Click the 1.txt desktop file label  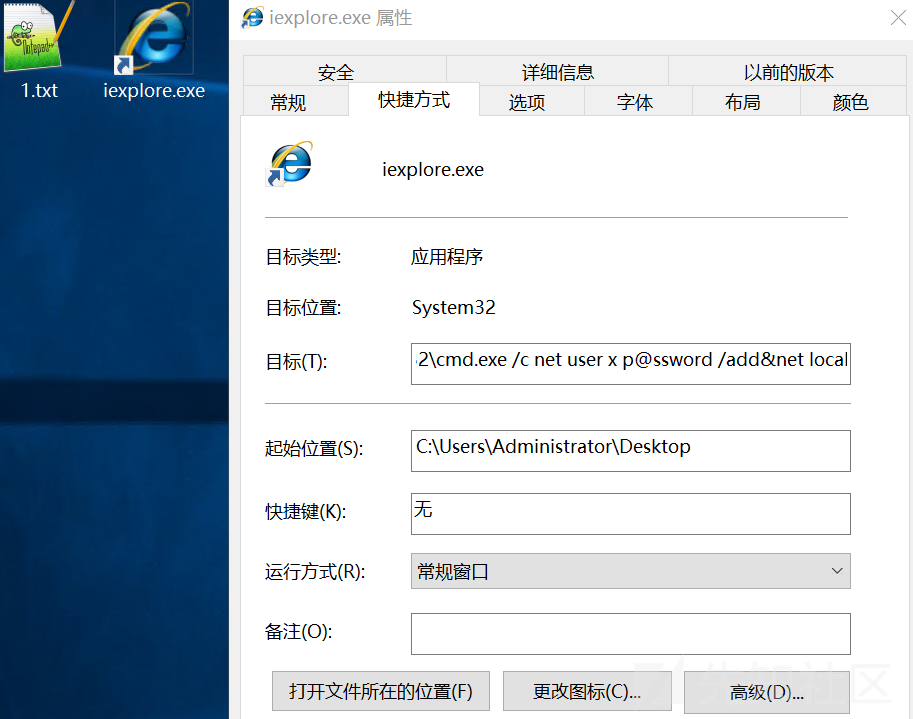pyautogui.click(x=39, y=90)
